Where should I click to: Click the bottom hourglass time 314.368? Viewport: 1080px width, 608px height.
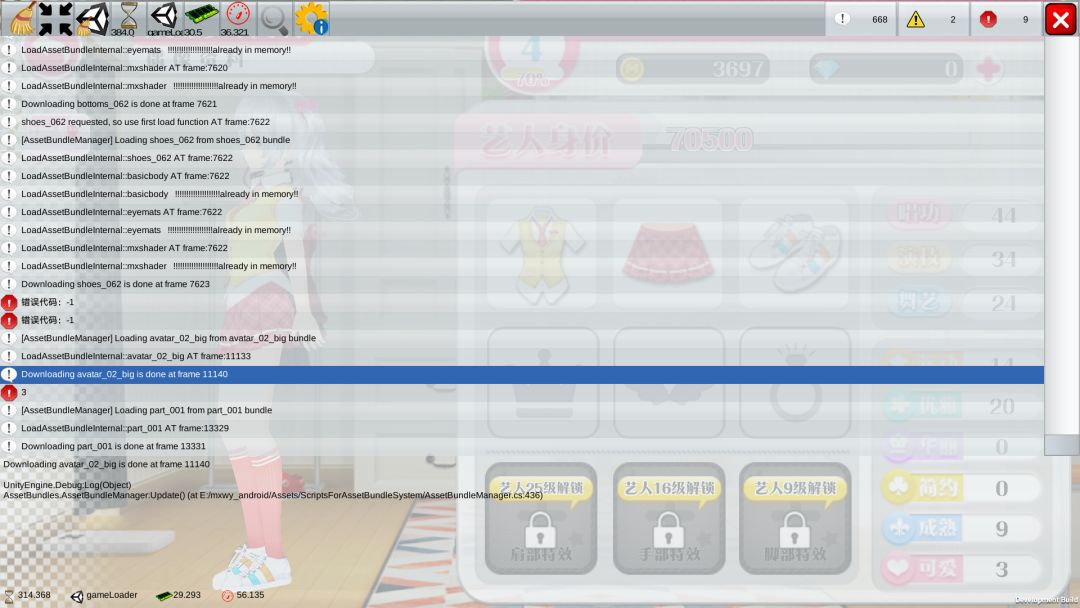tap(28, 595)
